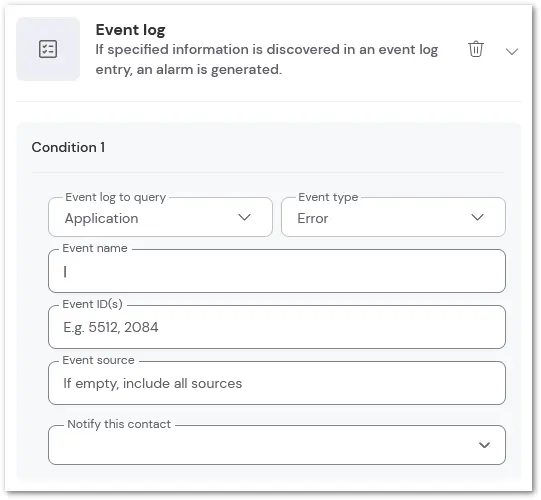Click the Event name field label
541x500 pixels.
[95, 248]
